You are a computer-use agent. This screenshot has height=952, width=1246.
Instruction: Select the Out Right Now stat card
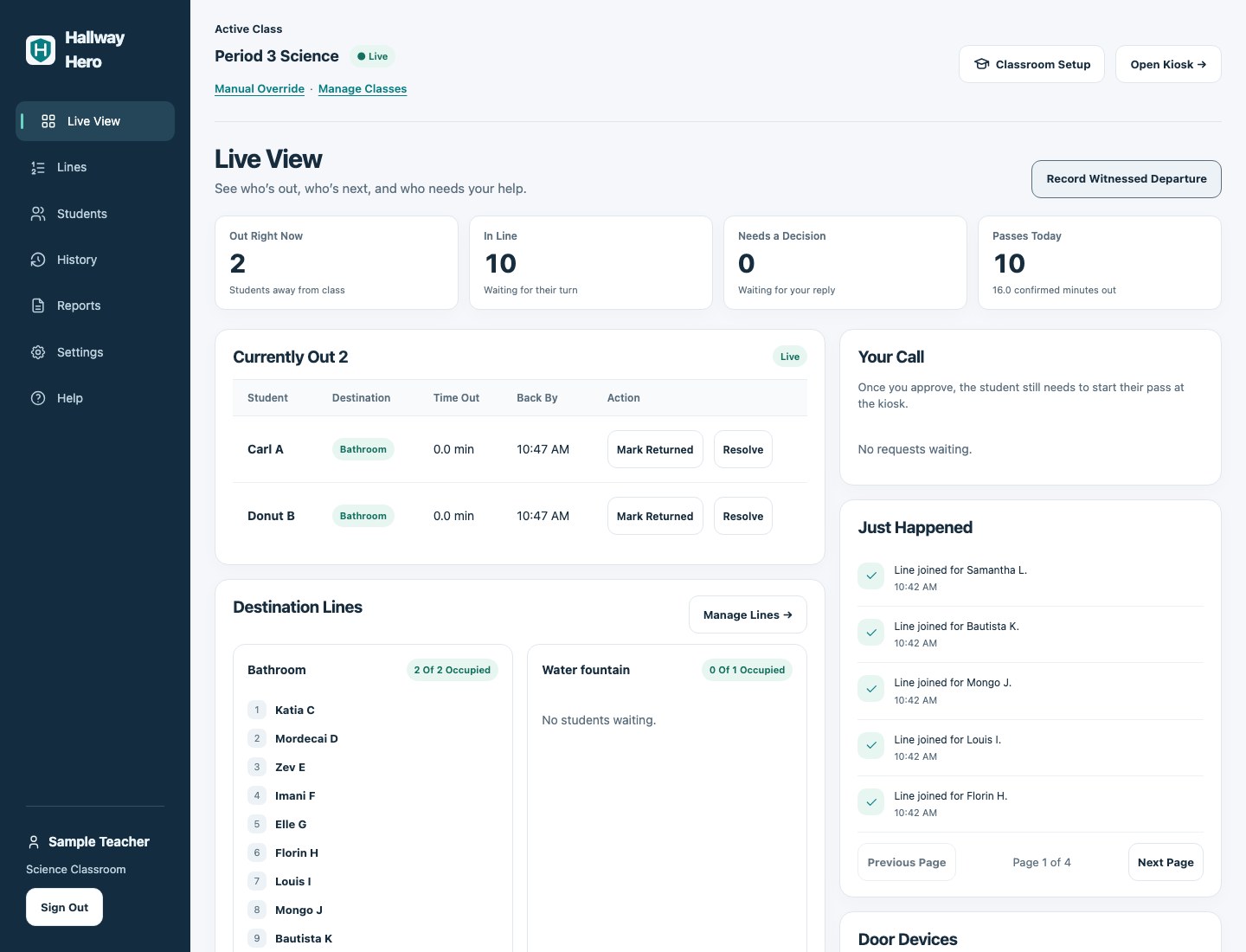coord(337,262)
